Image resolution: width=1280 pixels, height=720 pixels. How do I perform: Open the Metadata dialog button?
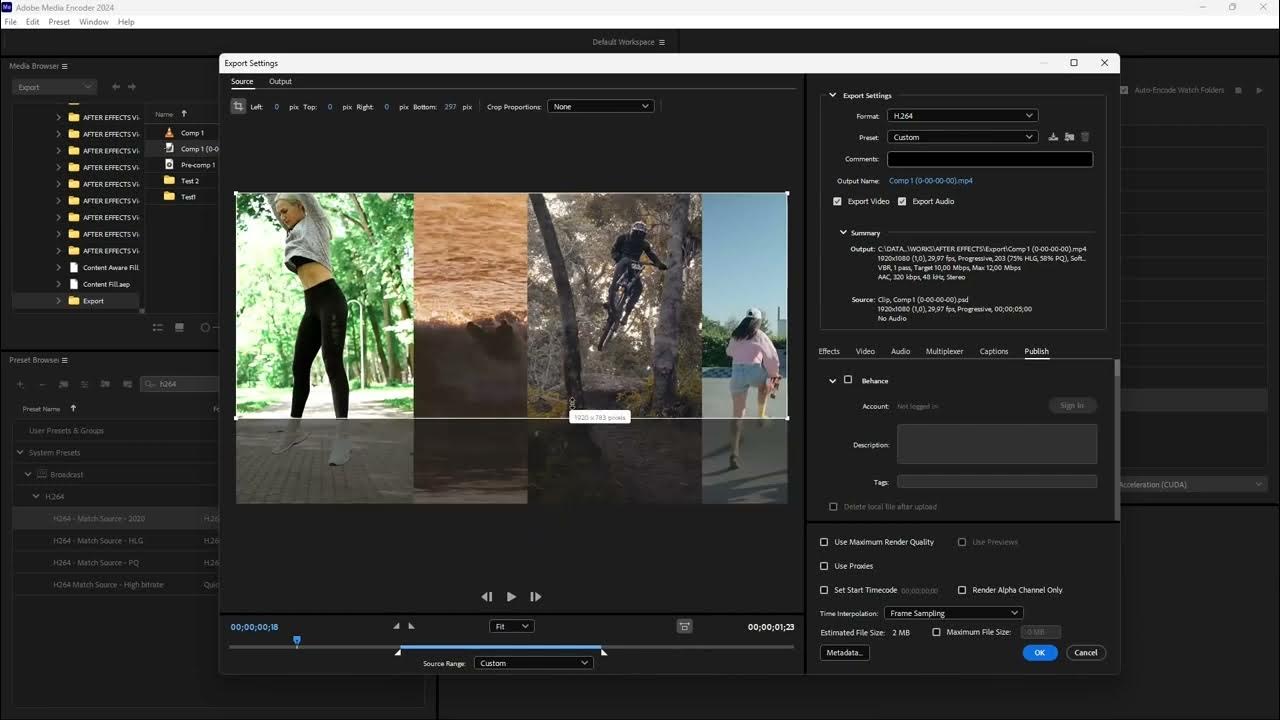point(844,652)
